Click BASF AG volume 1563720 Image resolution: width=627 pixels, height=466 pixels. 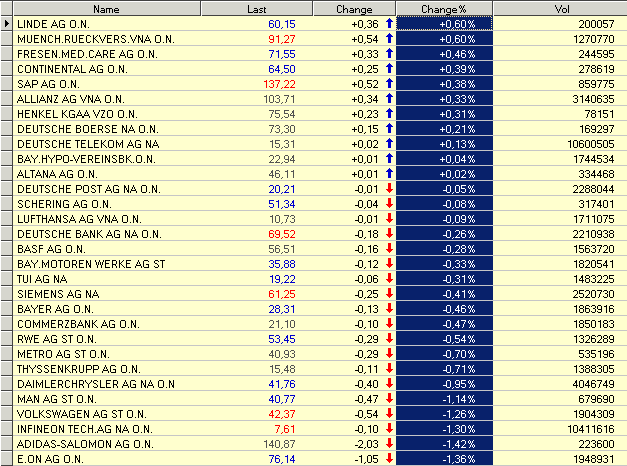tap(593, 249)
